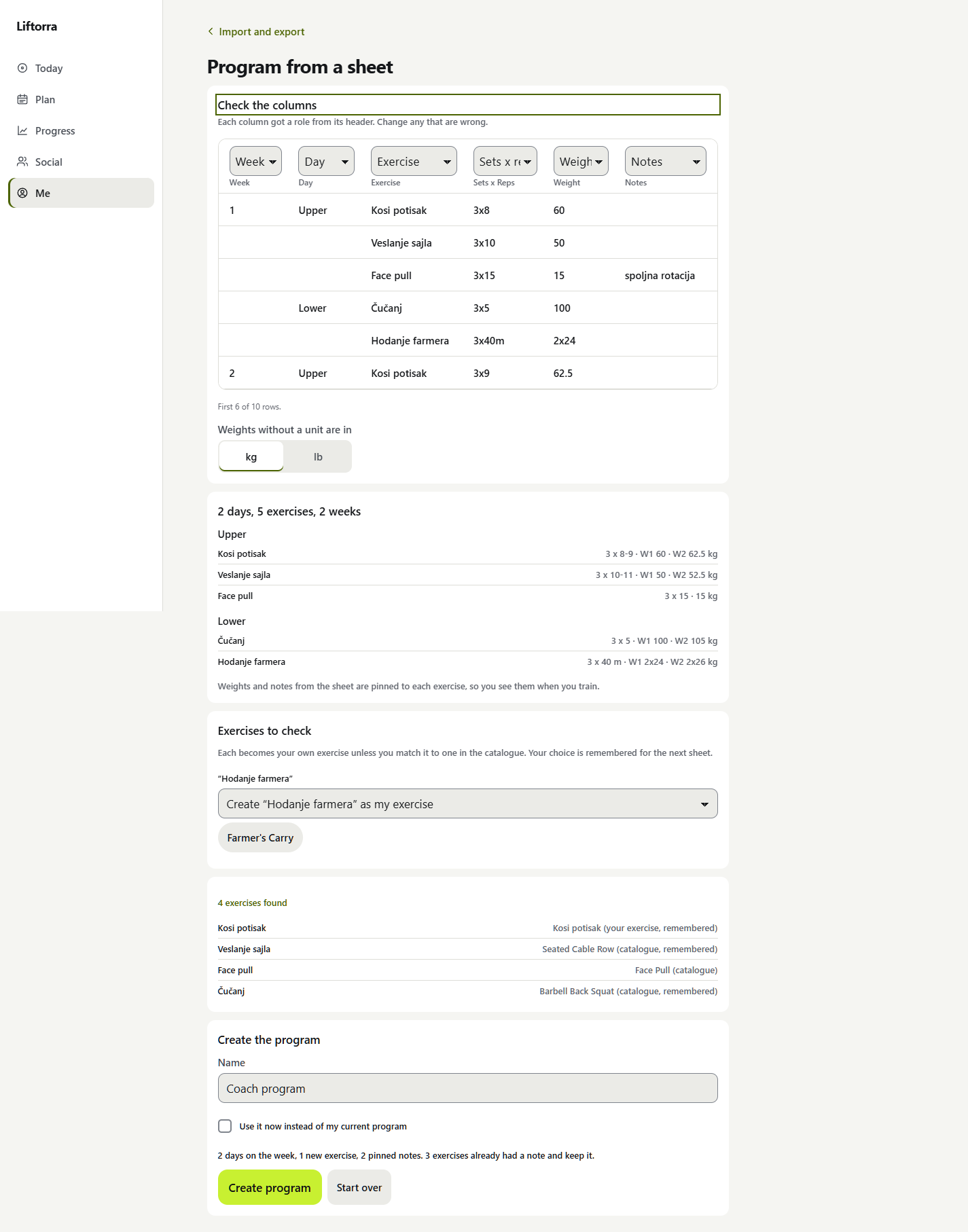Expand the 'Create Hodanje farmera as my exercise' dropdown
Screen dimensions: 968x1232
point(468,803)
